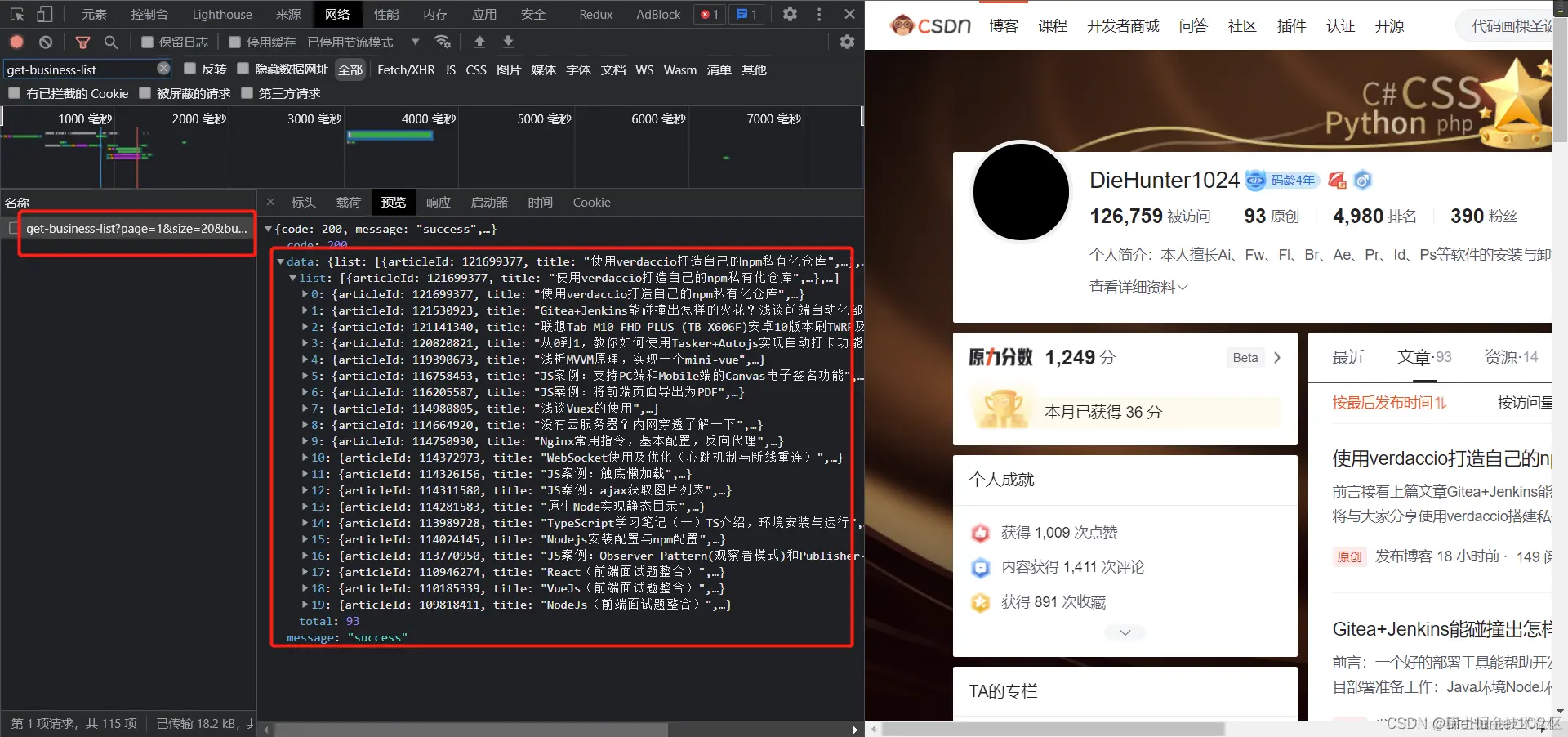Clear the network log icon
The height and width of the screenshot is (737, 1568).
pos(46,42)
